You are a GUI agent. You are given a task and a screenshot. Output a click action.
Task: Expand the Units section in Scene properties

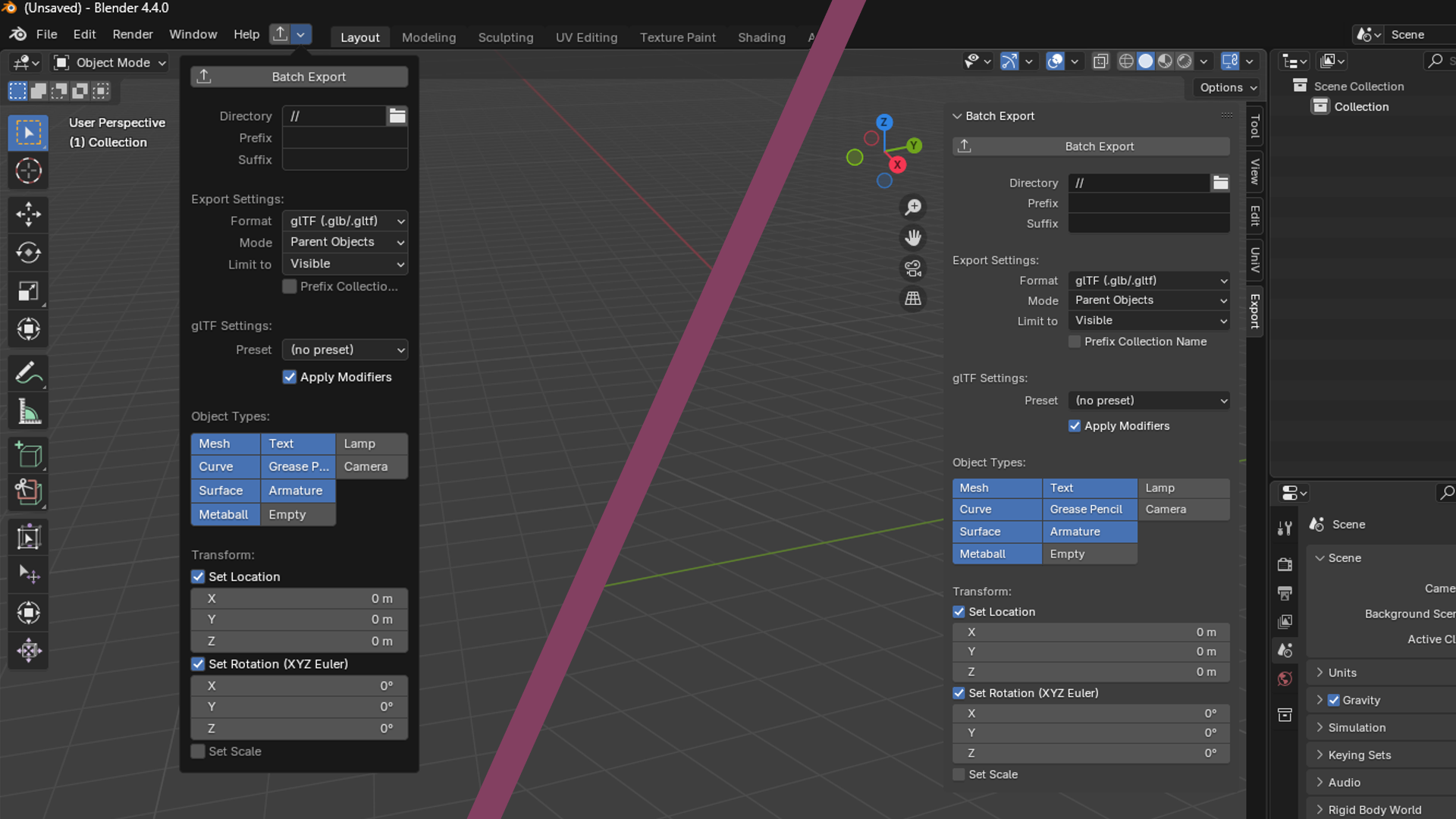[x=1344, y=673]
